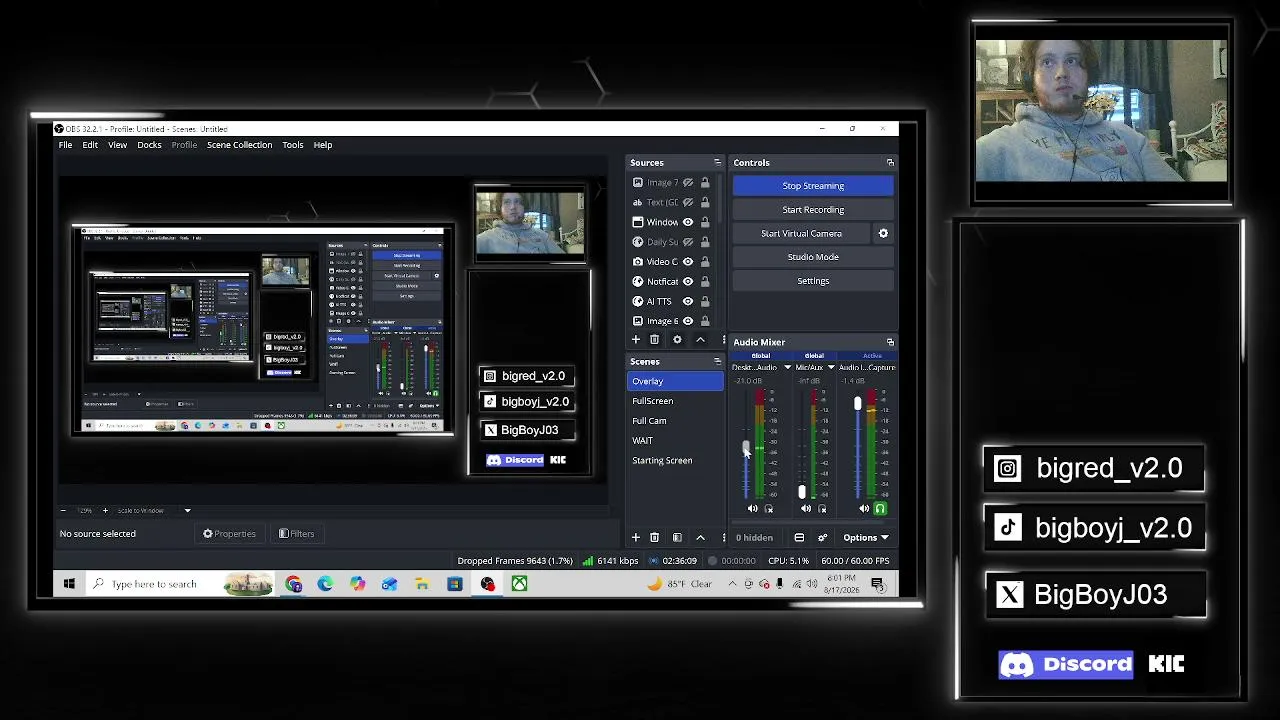Delete selected scene with trash icon

coord(654,538)
